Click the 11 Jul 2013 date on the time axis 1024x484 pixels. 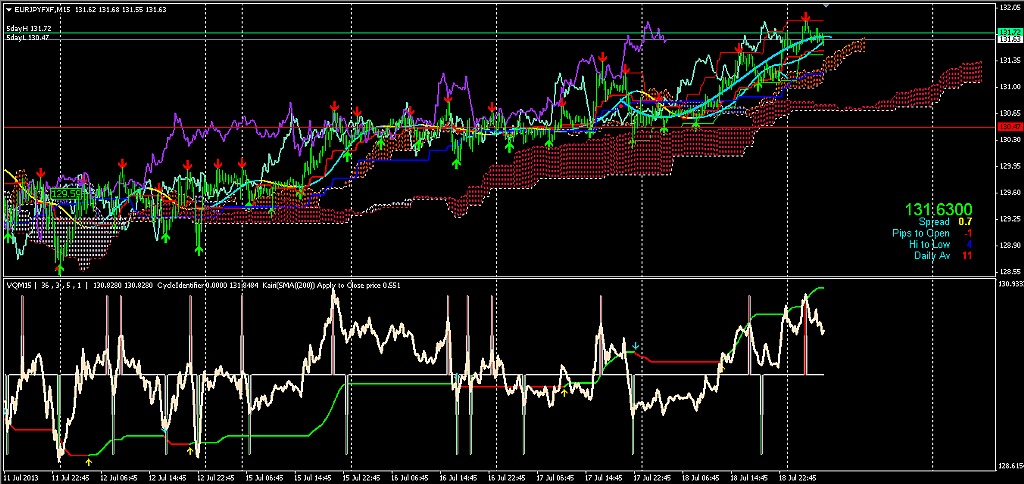pos(20,477)
